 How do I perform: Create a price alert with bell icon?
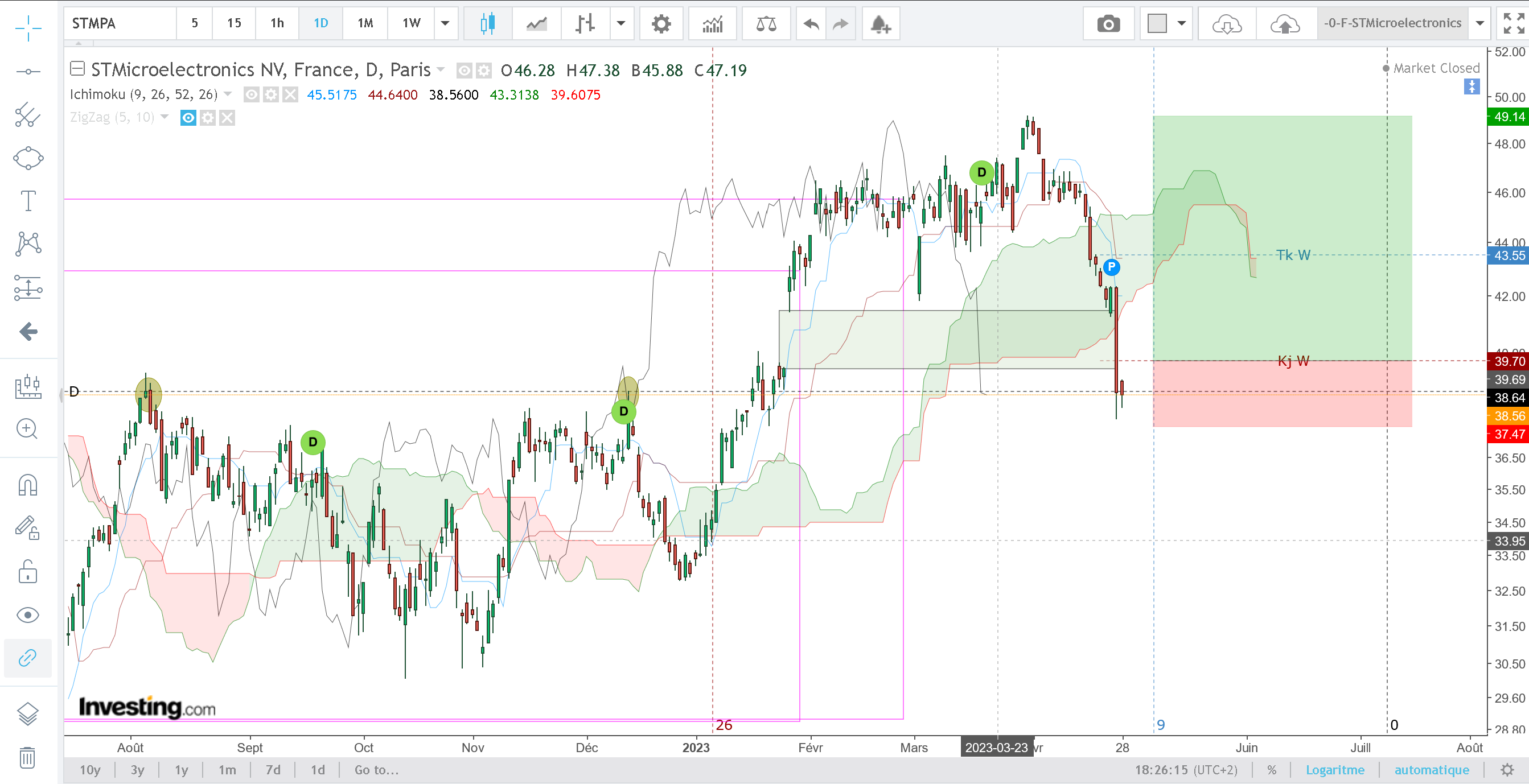pyautogui.click(x=881, y=24)
